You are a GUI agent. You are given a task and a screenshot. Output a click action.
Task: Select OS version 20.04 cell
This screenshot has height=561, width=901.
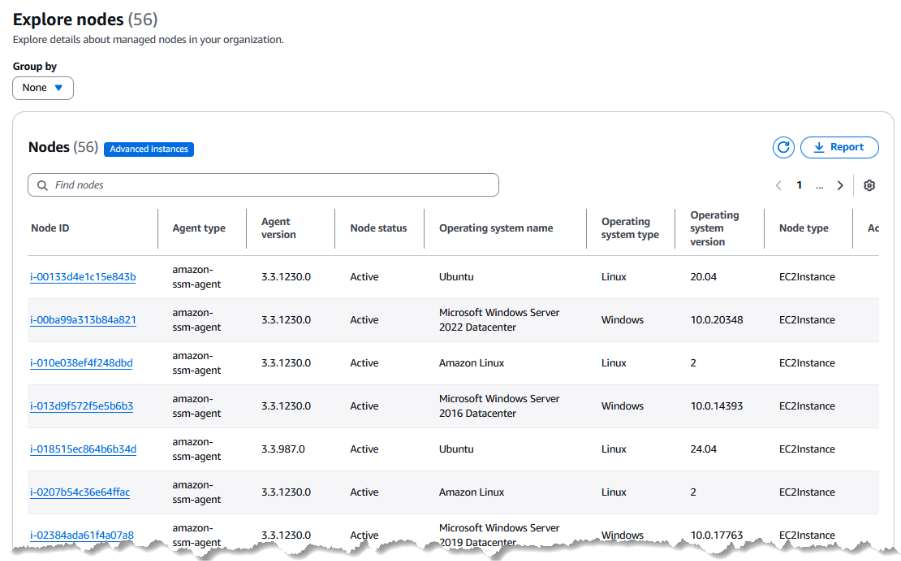703,277
